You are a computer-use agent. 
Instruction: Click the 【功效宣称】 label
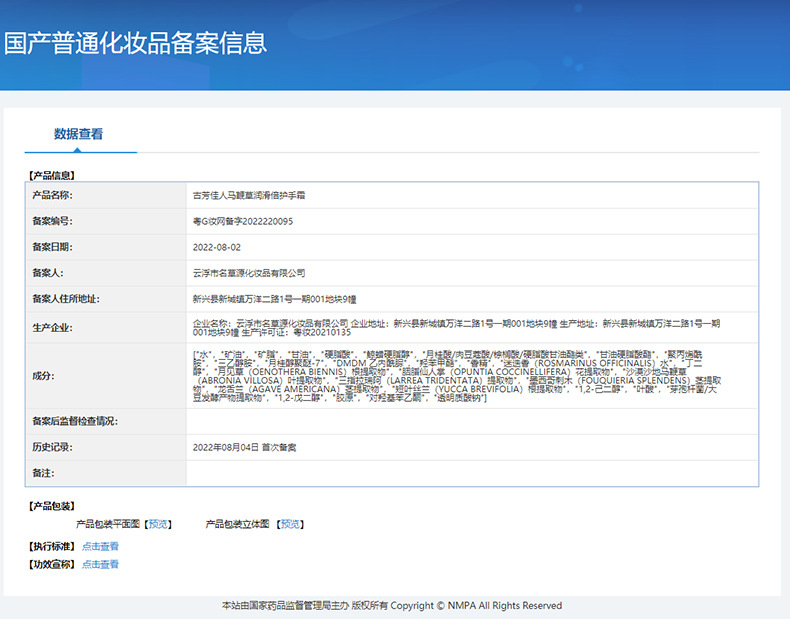pos(52,564)
